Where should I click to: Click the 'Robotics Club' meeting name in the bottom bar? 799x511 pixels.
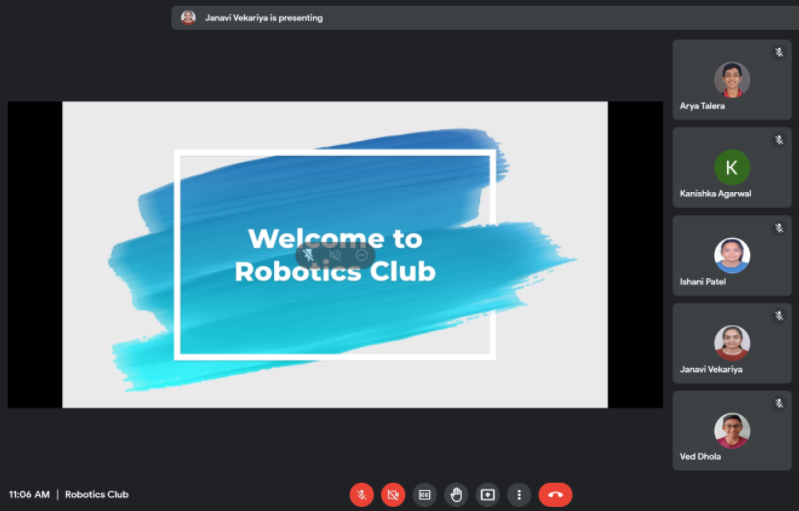pos(97,494)
